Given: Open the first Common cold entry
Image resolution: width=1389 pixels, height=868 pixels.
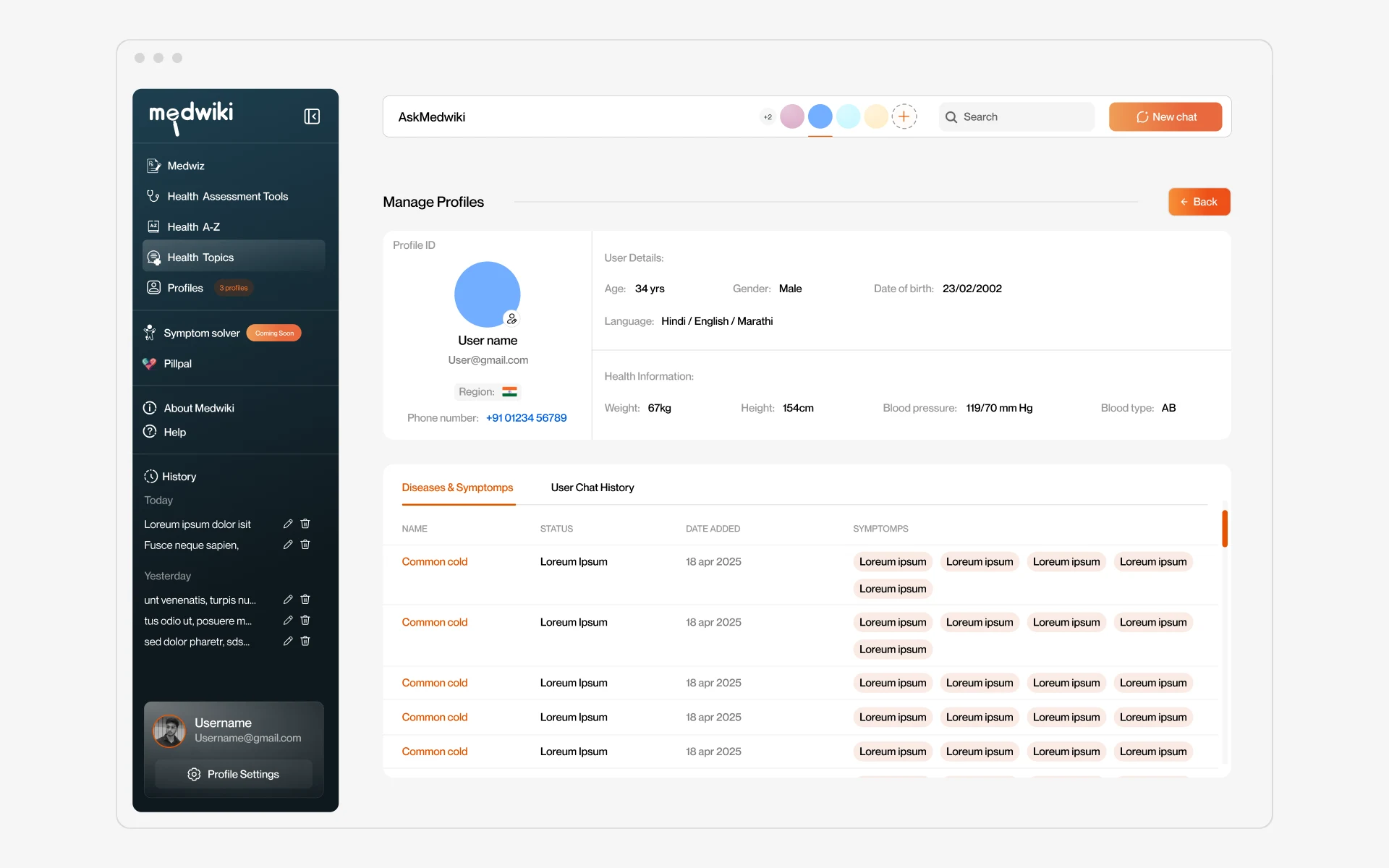Looking at the screenshot, I should (435, 562).
